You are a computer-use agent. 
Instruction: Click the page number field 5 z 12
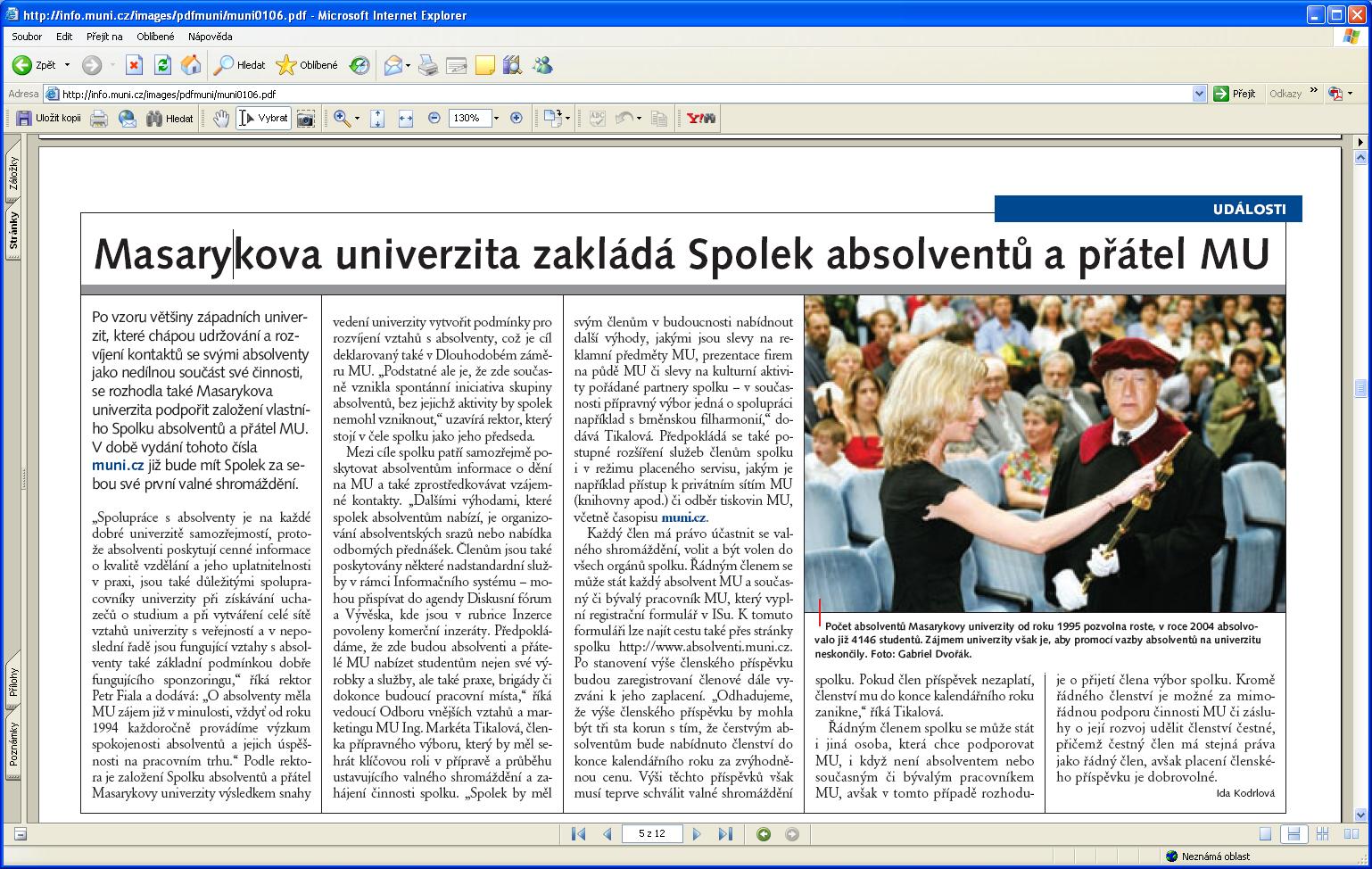pos(652,834)
